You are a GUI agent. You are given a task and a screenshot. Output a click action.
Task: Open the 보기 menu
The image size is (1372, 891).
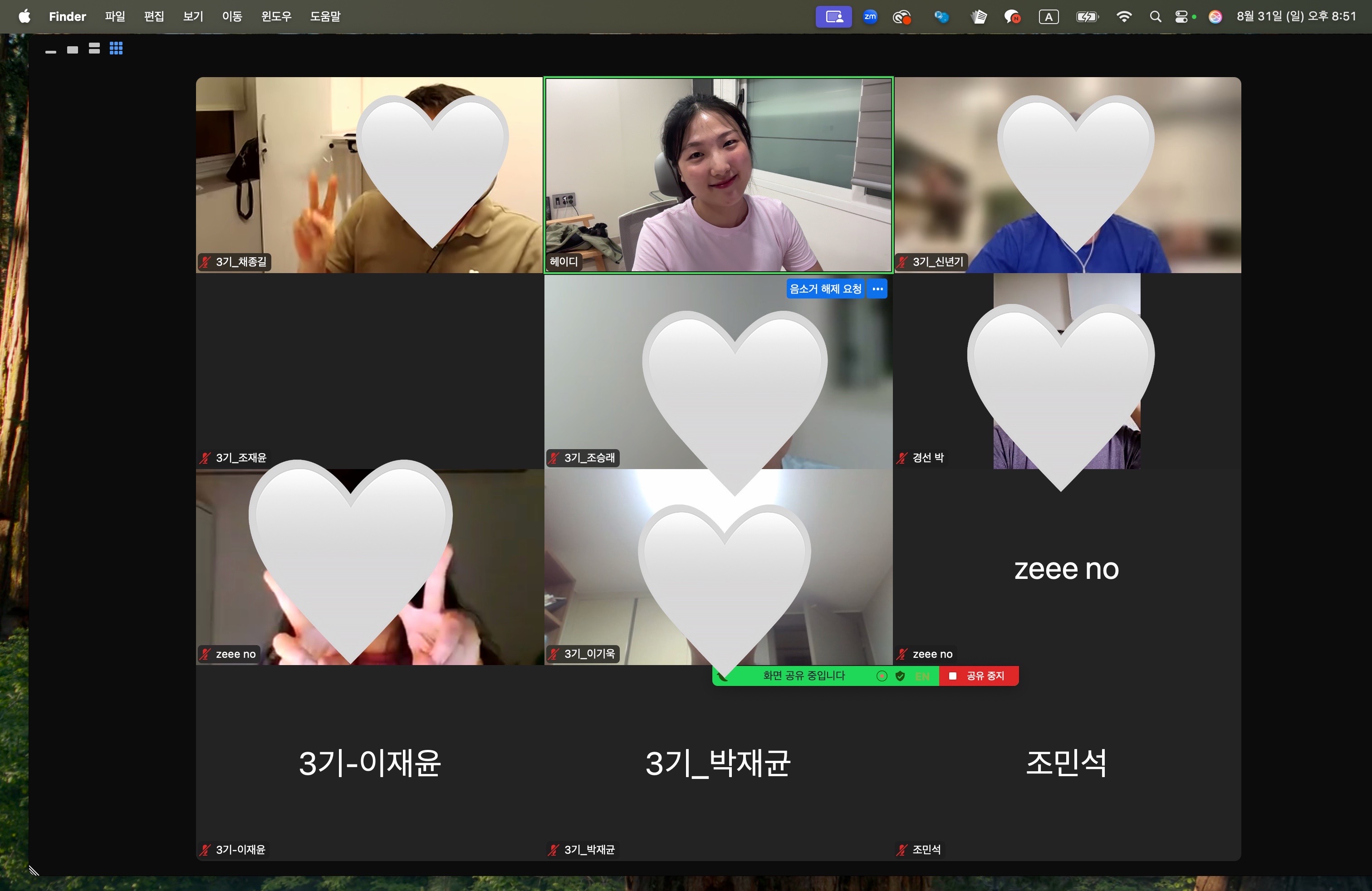(x=193, y=17)
